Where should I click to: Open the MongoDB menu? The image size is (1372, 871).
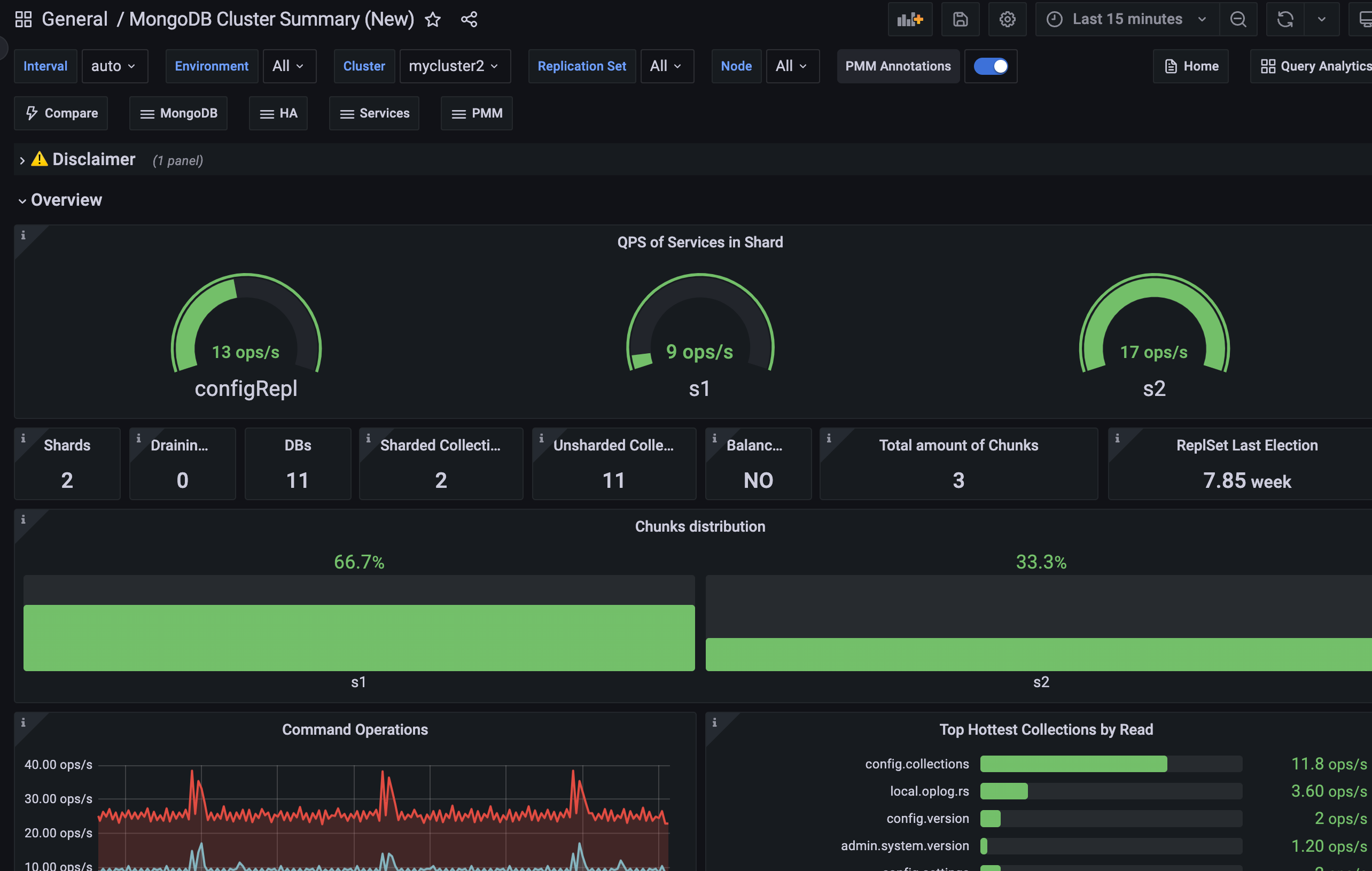click(178, 113)
